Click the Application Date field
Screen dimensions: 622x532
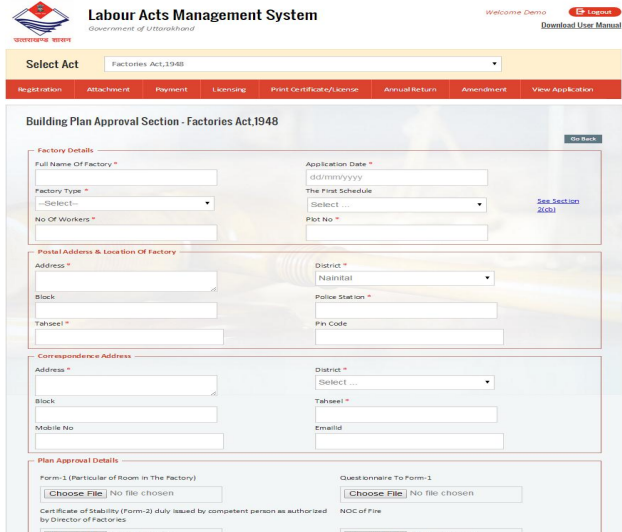[x=396, y=178]
